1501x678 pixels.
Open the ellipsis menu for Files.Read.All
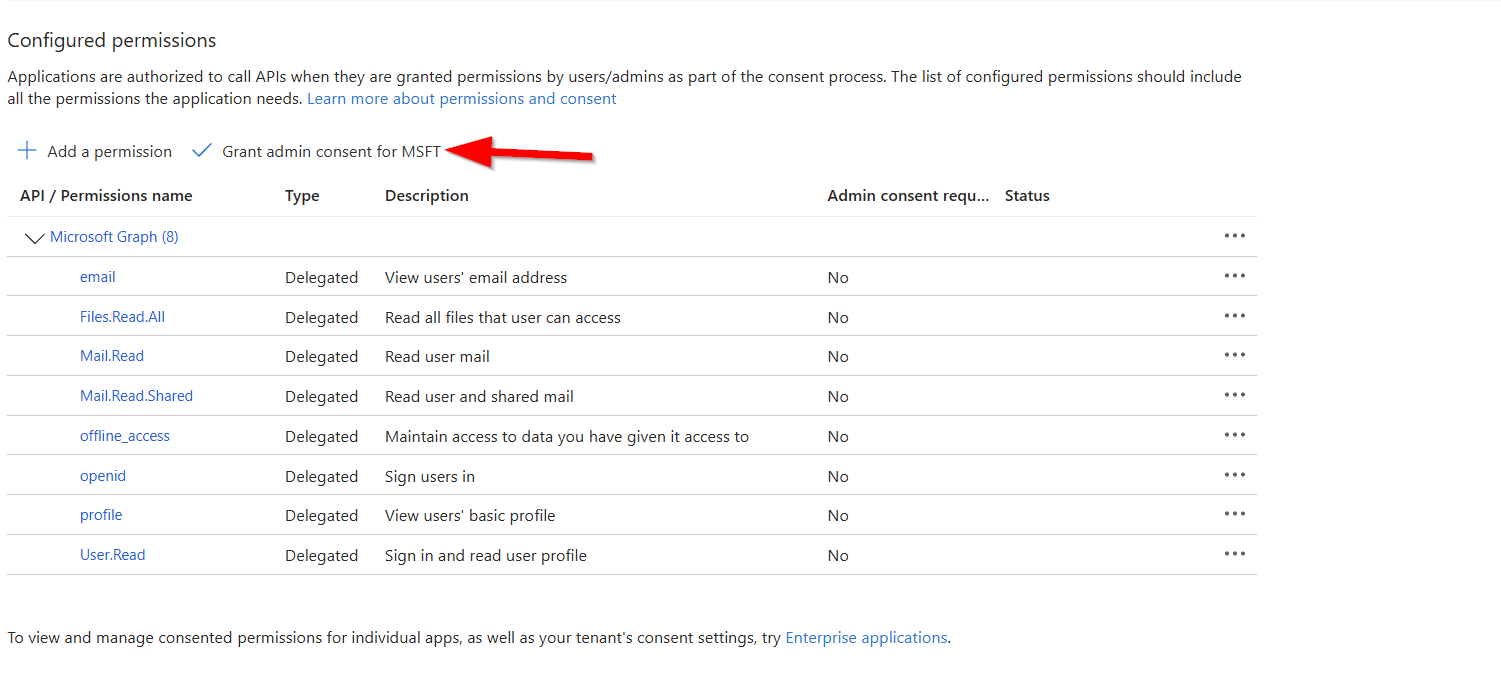[1235, 316]
